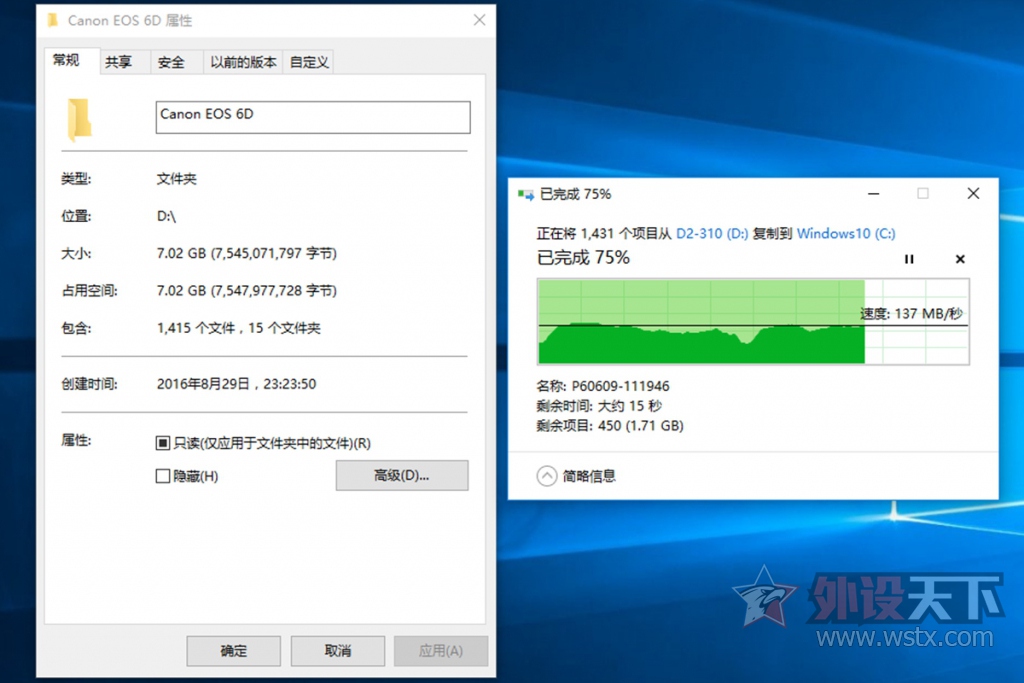Collapse to brief info with the chevron
This screenshot has width=1024, height=683.
[547, 476]
